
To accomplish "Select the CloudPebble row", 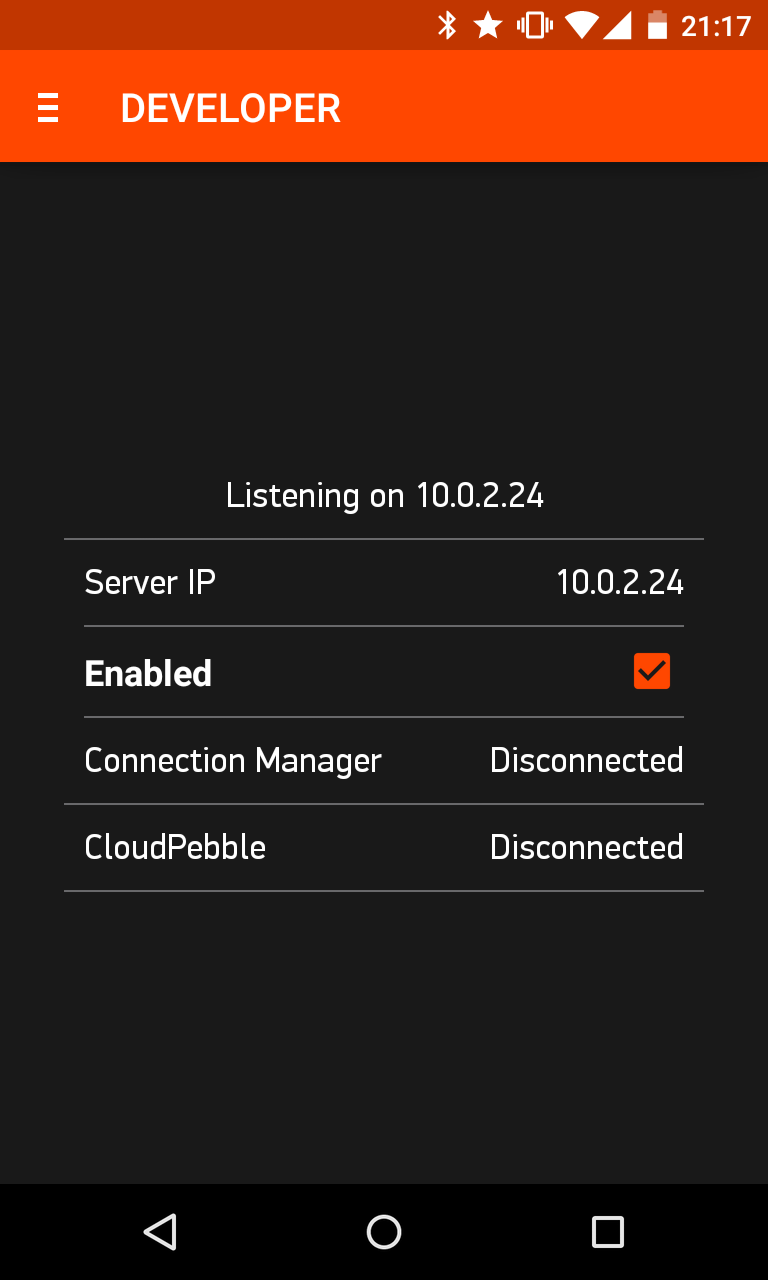I will point(384,847).
